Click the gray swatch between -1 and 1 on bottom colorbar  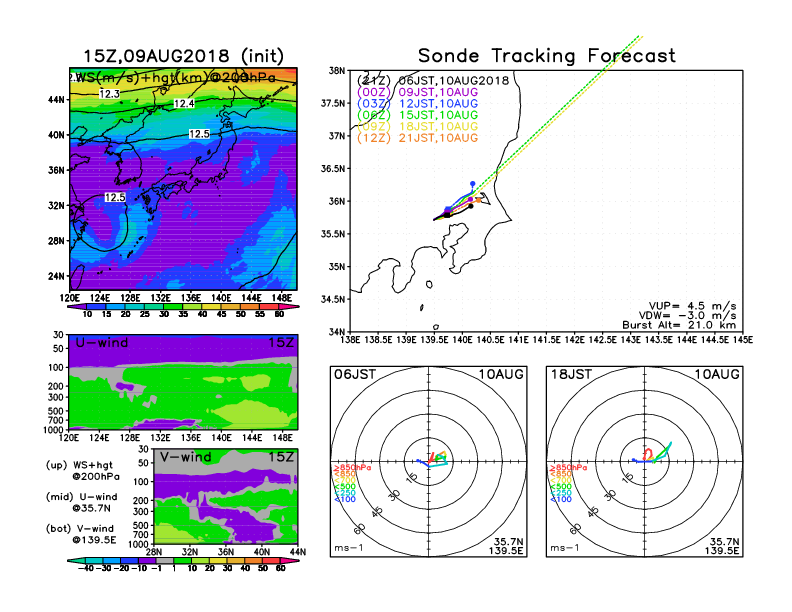(165, 560)
